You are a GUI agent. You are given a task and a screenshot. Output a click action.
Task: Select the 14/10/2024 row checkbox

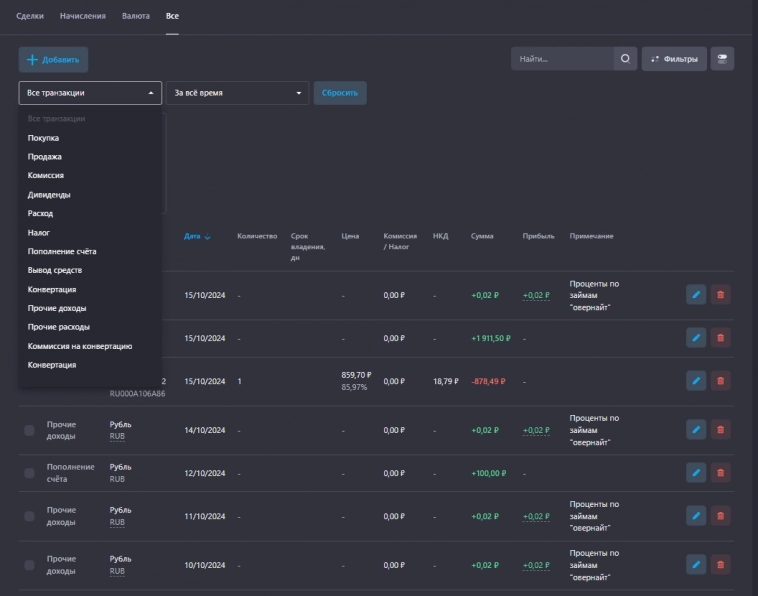[29, 430]
